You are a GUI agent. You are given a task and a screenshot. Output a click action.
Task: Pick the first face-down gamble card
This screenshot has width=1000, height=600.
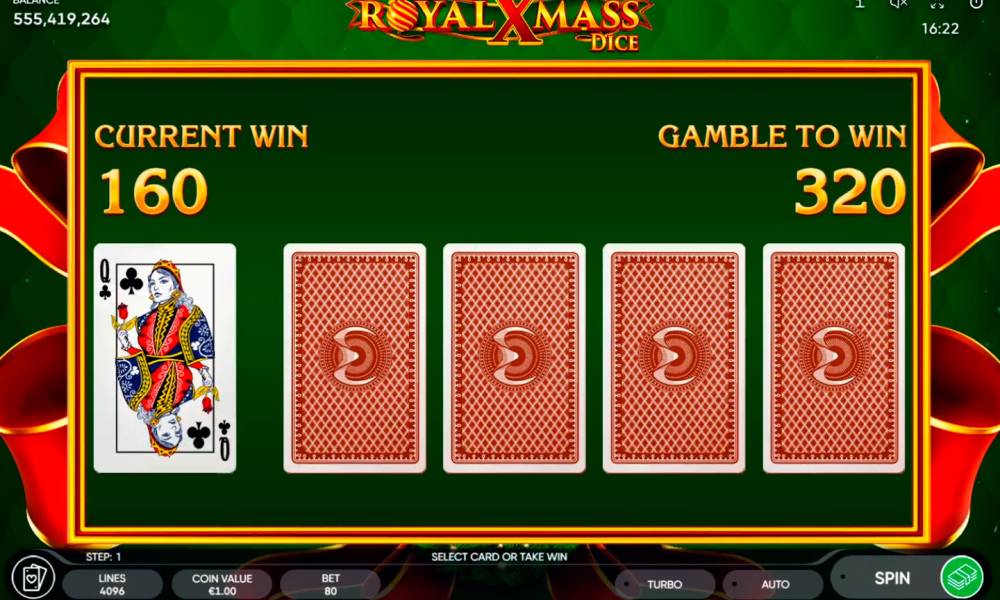pyautogui.click(x=355, y=358)
